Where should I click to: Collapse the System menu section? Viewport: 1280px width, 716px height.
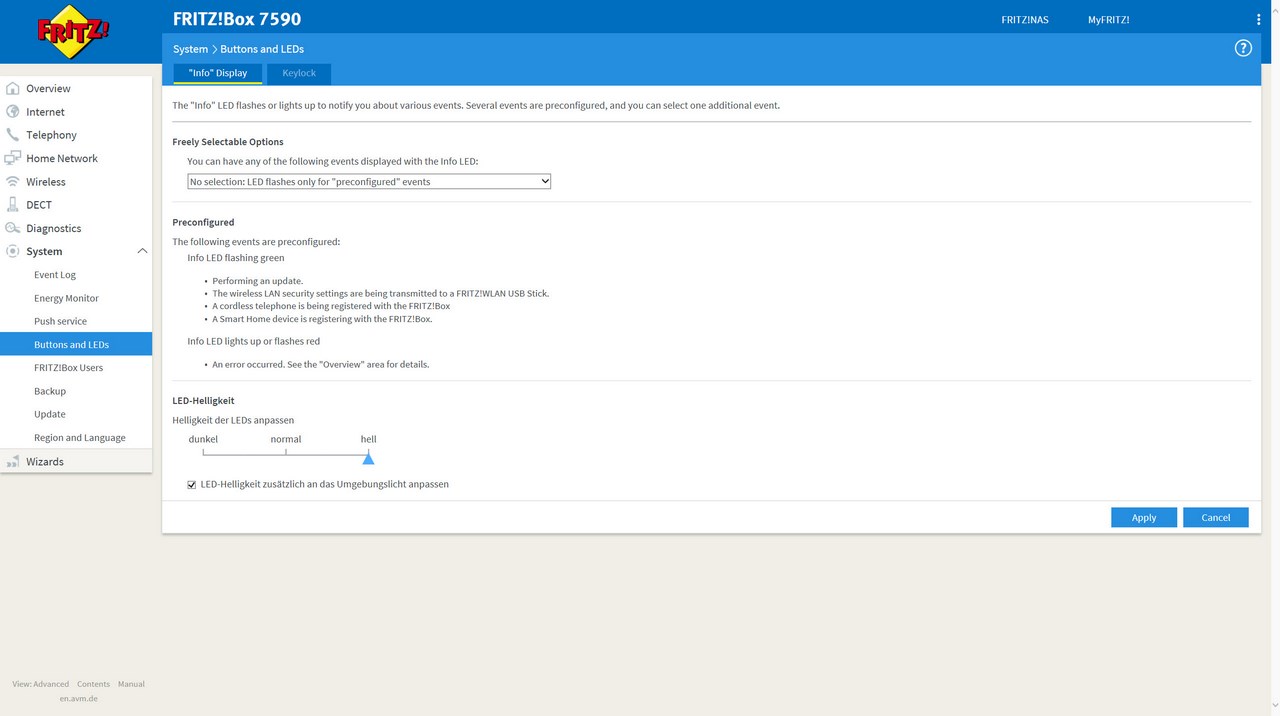tap(142, 251)
